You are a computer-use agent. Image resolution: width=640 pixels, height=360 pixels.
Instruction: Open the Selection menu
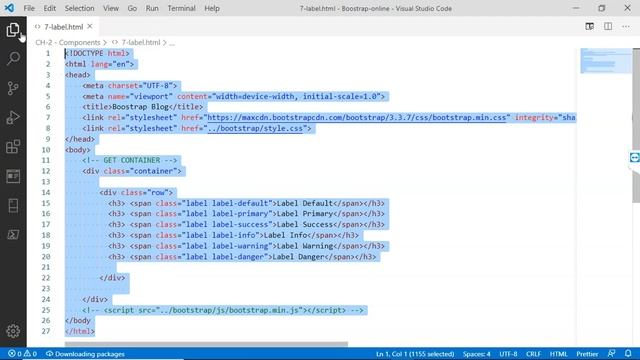click(79, 8)
